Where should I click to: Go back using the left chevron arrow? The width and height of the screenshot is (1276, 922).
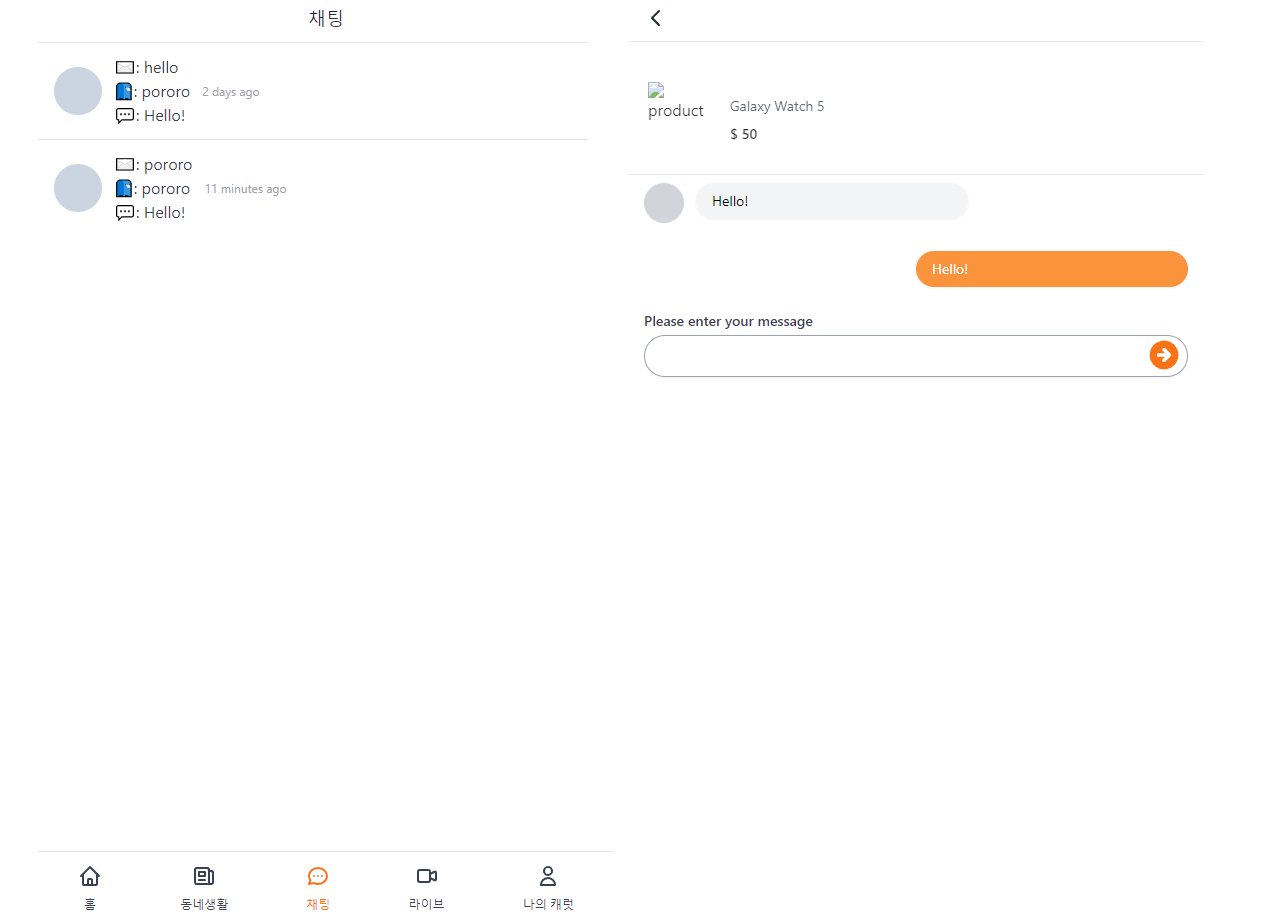tap(655, 18)
